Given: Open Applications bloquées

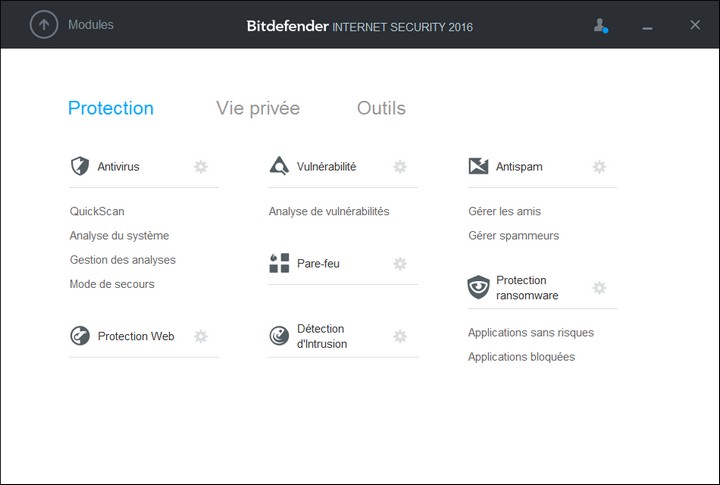Looking at the screenshot, I should [x=521, y=357].
